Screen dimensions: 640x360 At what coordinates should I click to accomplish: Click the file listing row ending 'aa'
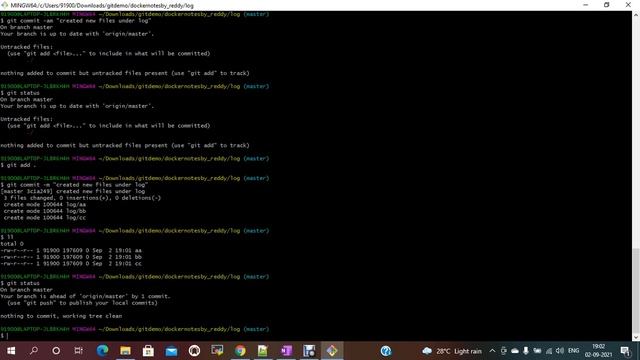tap(71, 251)
